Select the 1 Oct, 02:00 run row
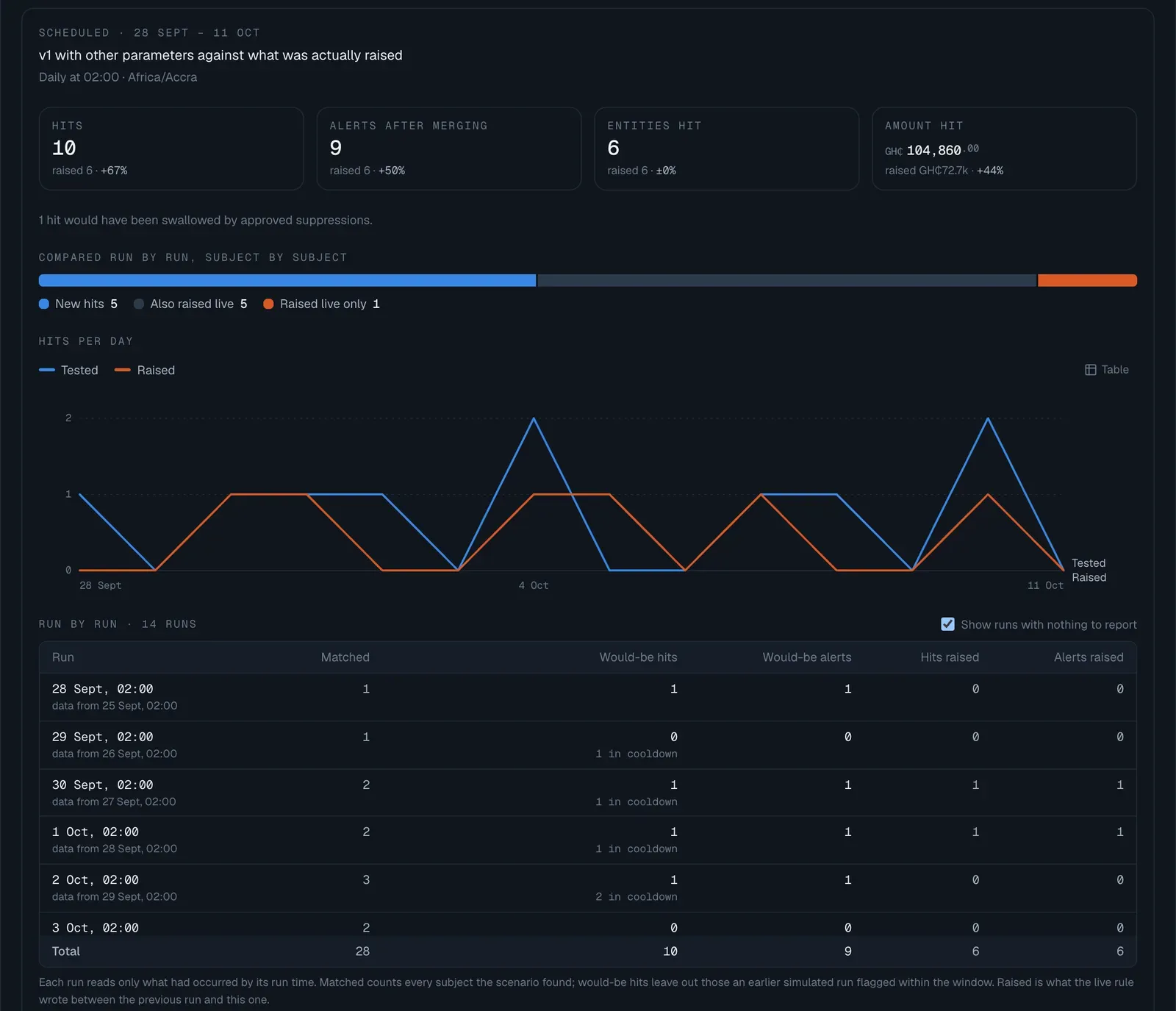 click(588, 840)
